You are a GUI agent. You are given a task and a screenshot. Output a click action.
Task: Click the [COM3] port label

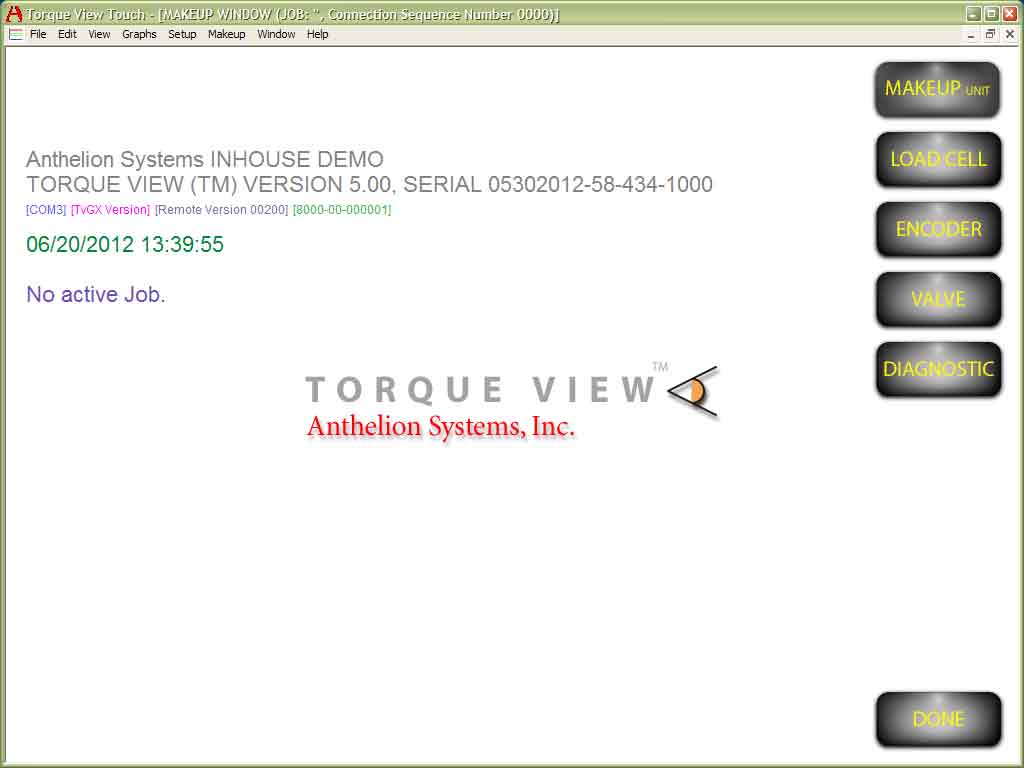(46, 210)
